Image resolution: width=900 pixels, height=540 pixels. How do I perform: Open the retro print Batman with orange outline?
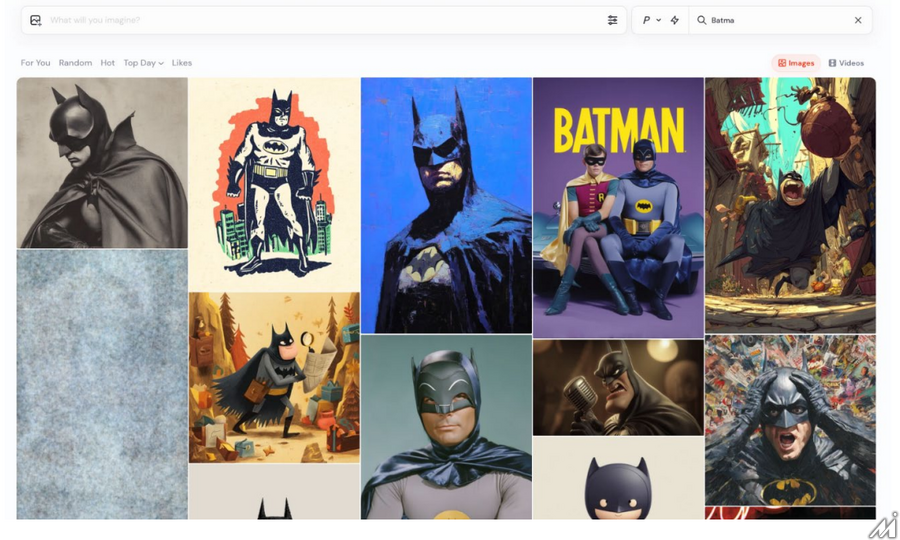click(x=274, y=184)
